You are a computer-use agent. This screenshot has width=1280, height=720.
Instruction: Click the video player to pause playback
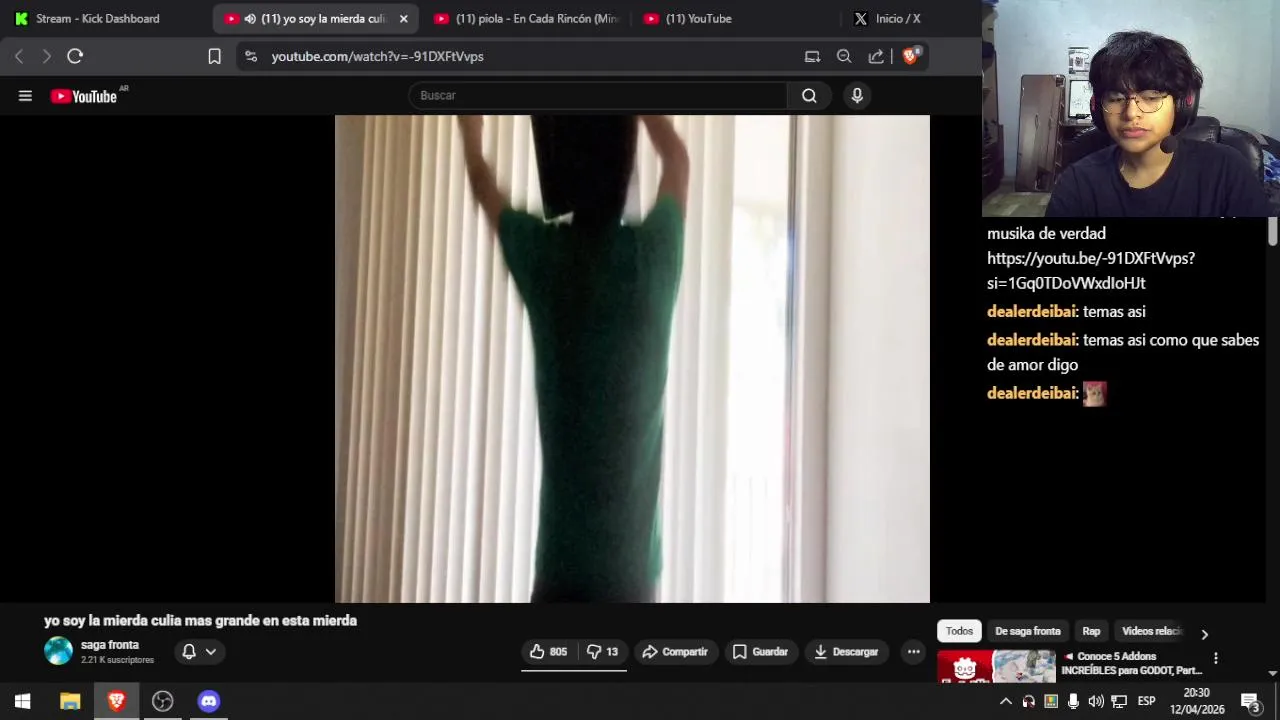coord(632,358)
